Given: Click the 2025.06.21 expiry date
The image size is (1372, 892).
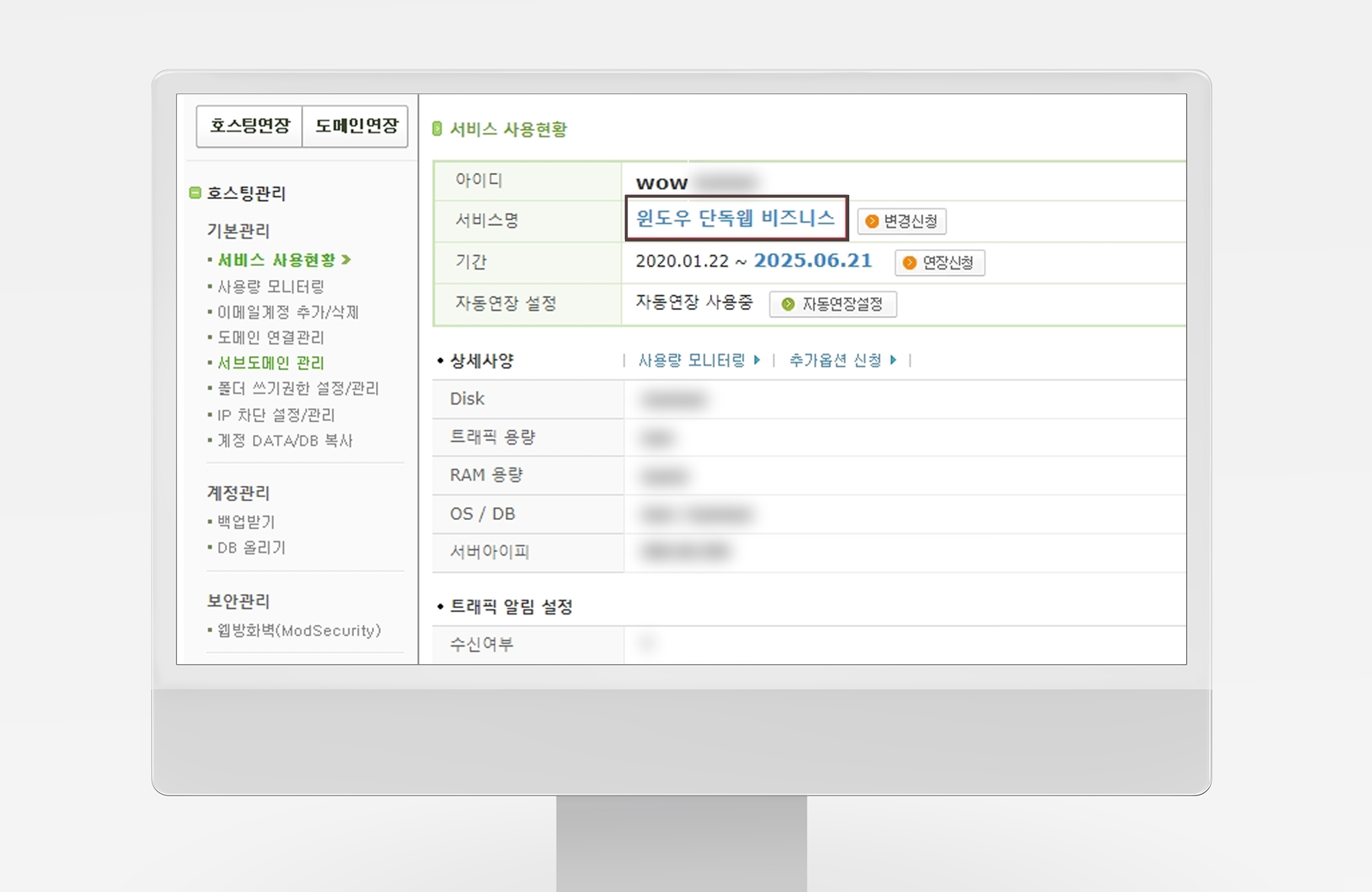Looking at the screenshot, I should (813, 261).
